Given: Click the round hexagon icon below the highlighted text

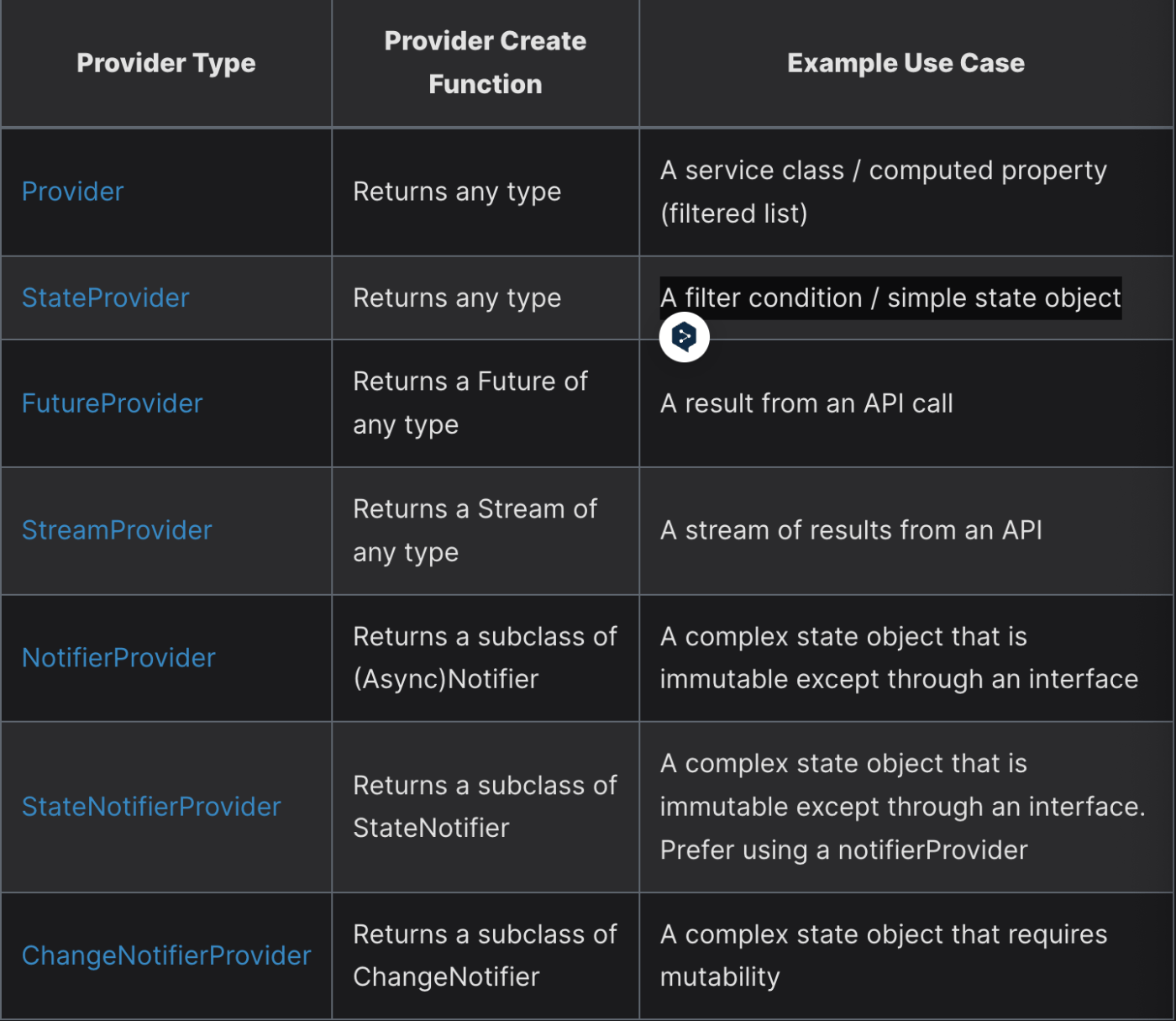Looking at the screenshot, I should click(x=684, y=337).
